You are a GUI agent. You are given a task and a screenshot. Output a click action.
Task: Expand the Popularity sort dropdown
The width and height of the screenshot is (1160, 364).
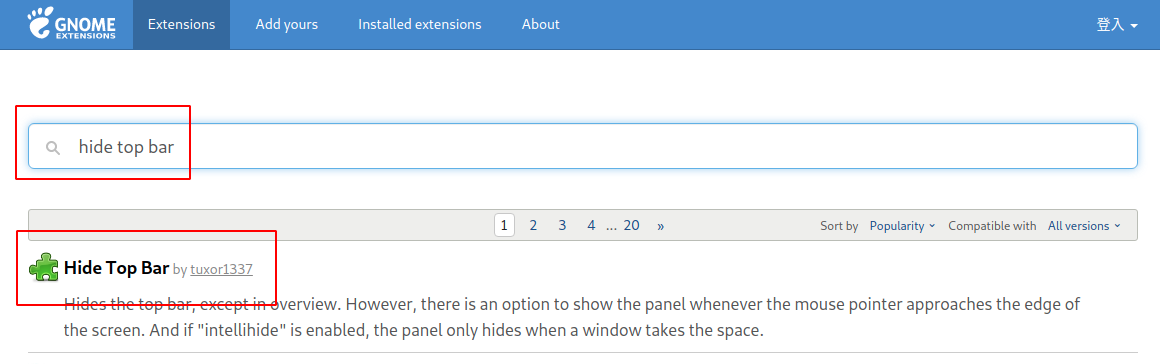902,226
